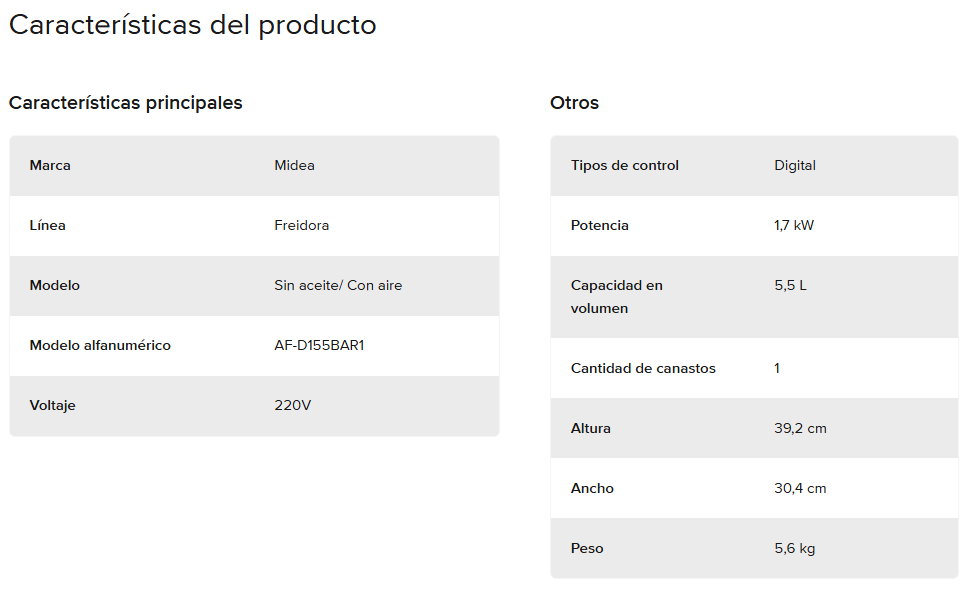
Task: Click the '1,7 kW' power value
Action: pyautogui.click(x=794, y=225)
